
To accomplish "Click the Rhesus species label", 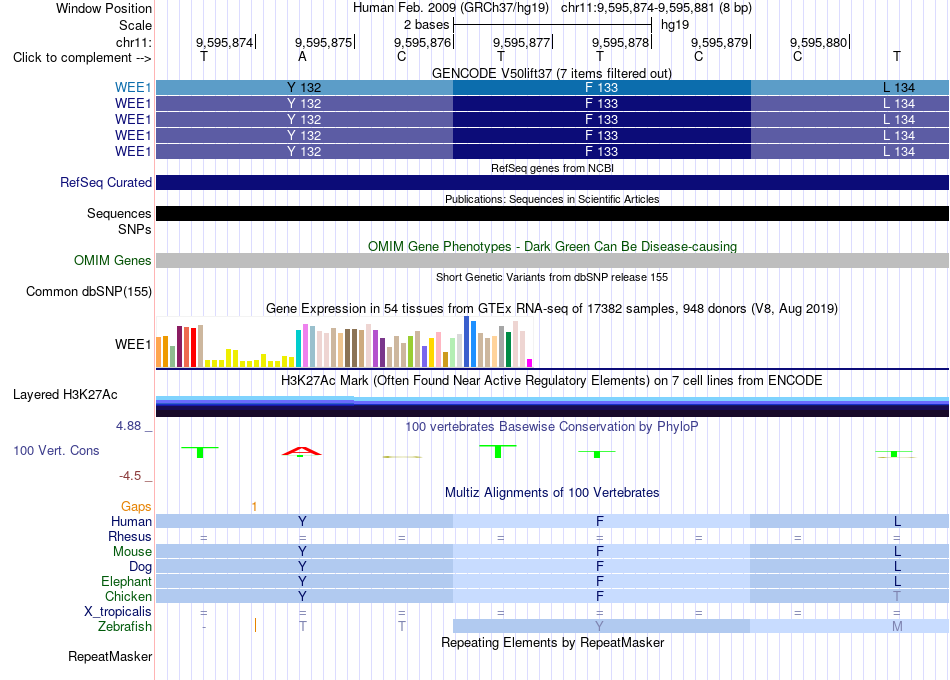I will click(x=130, y=536).
